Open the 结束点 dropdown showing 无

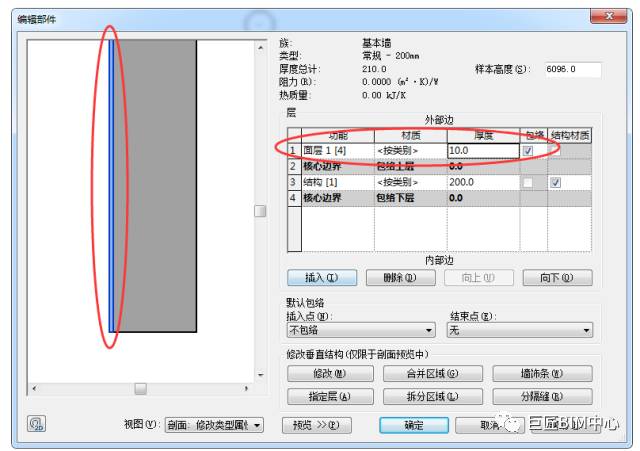coord(520,330)
